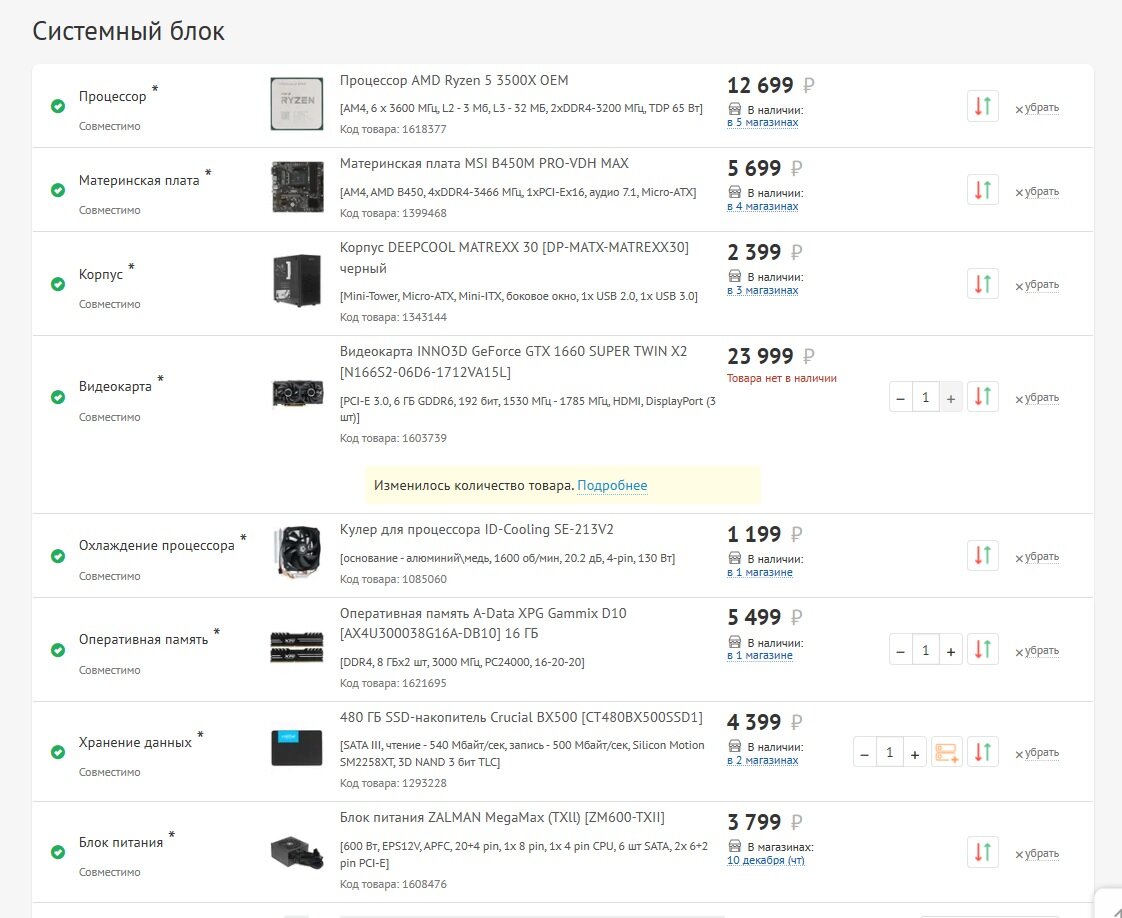Click swap arrows icon for Блок питания row
Screen dimensions: 1122x918
(x=982, y=852)
